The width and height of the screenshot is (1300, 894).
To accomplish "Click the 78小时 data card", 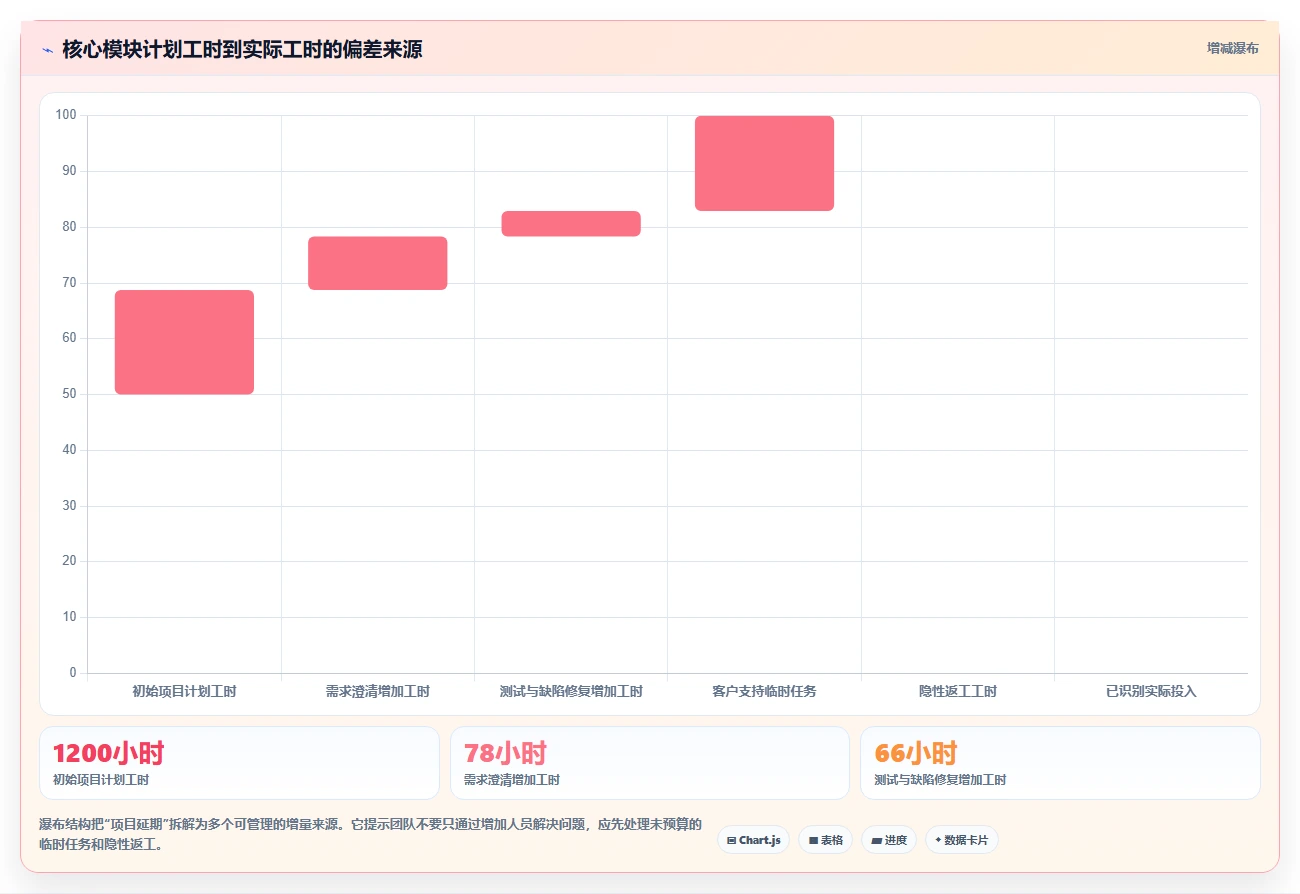I will (x=650, y=763).
